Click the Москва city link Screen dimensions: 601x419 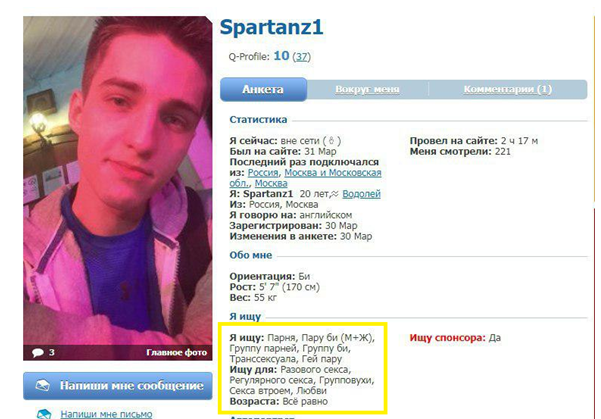271,183
